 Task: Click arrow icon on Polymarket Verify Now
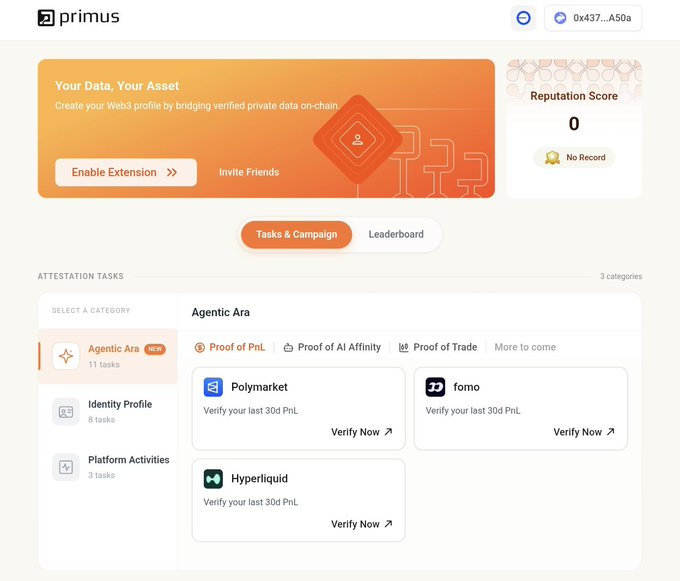[x=389, y=431]
